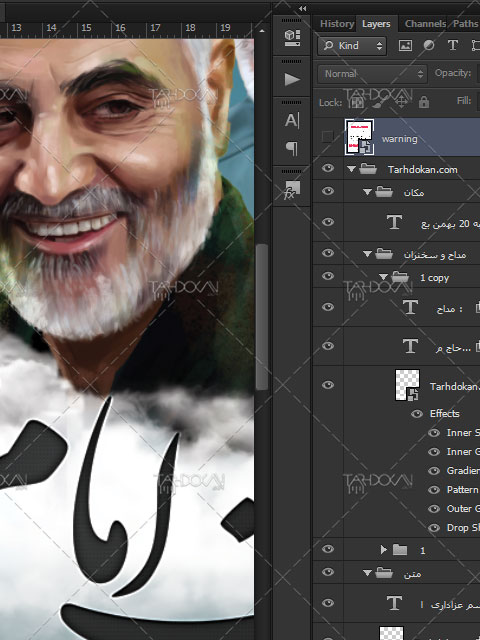Select the warning layer name
480x640 pixels.
coord(400,139)
